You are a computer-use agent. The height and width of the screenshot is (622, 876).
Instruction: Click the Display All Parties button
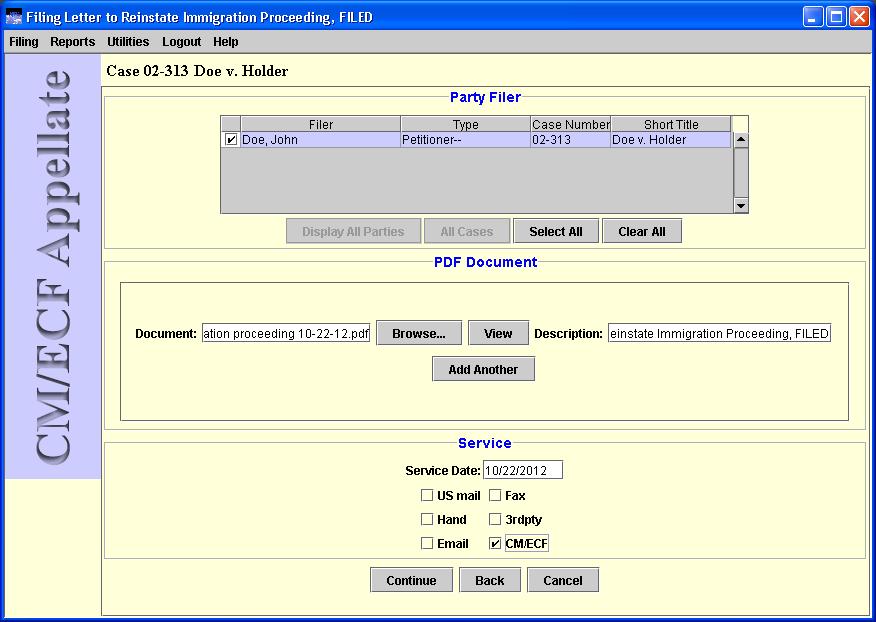click(x=353, y=231)
